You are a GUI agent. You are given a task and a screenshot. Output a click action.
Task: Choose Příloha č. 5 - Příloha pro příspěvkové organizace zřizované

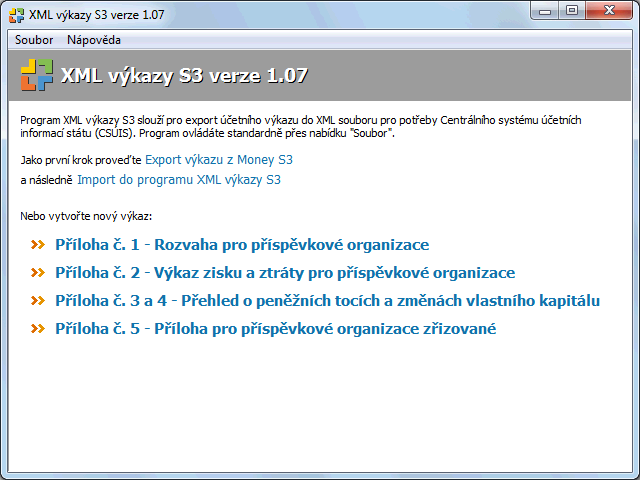pos(276,329)
